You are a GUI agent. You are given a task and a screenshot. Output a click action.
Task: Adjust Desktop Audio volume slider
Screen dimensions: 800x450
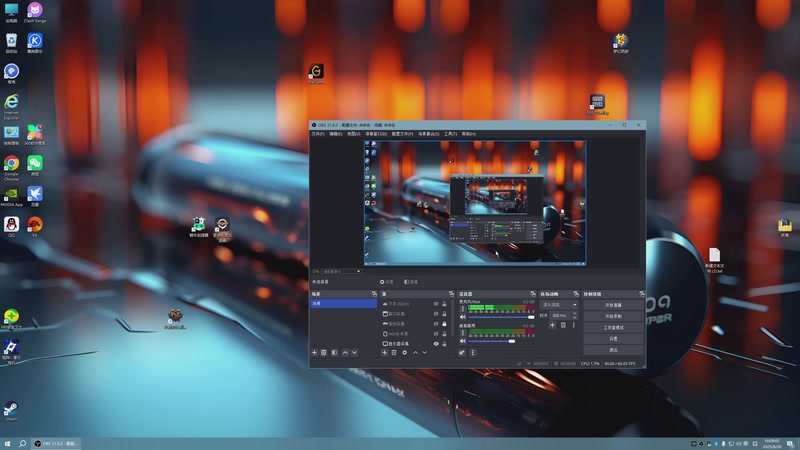(x=502, y=341)
